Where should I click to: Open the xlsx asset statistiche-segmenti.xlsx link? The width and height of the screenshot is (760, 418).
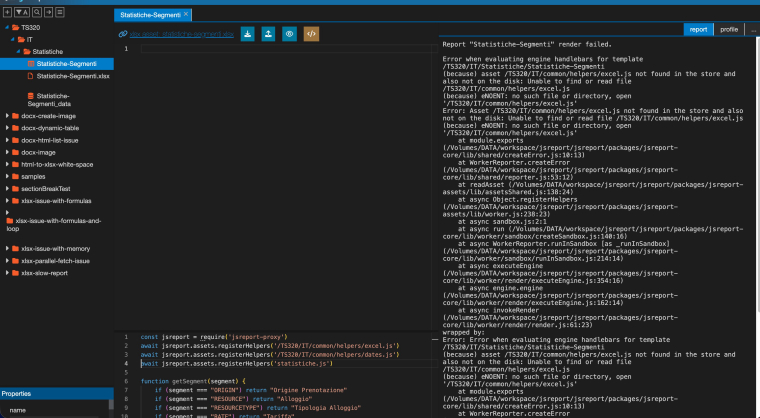(181, 34)
